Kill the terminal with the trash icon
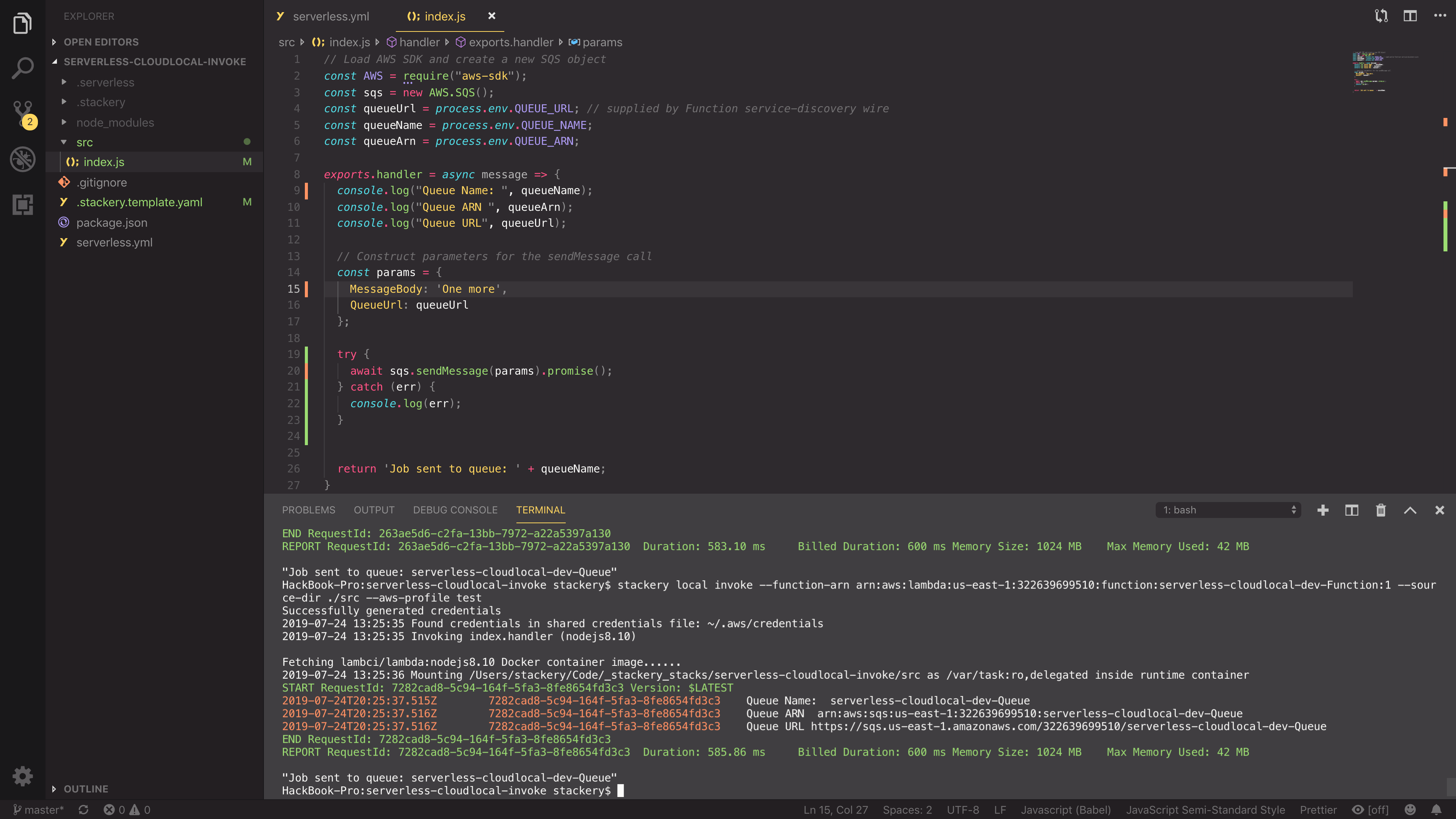1456x819 pixels. tap(1381, 510)
